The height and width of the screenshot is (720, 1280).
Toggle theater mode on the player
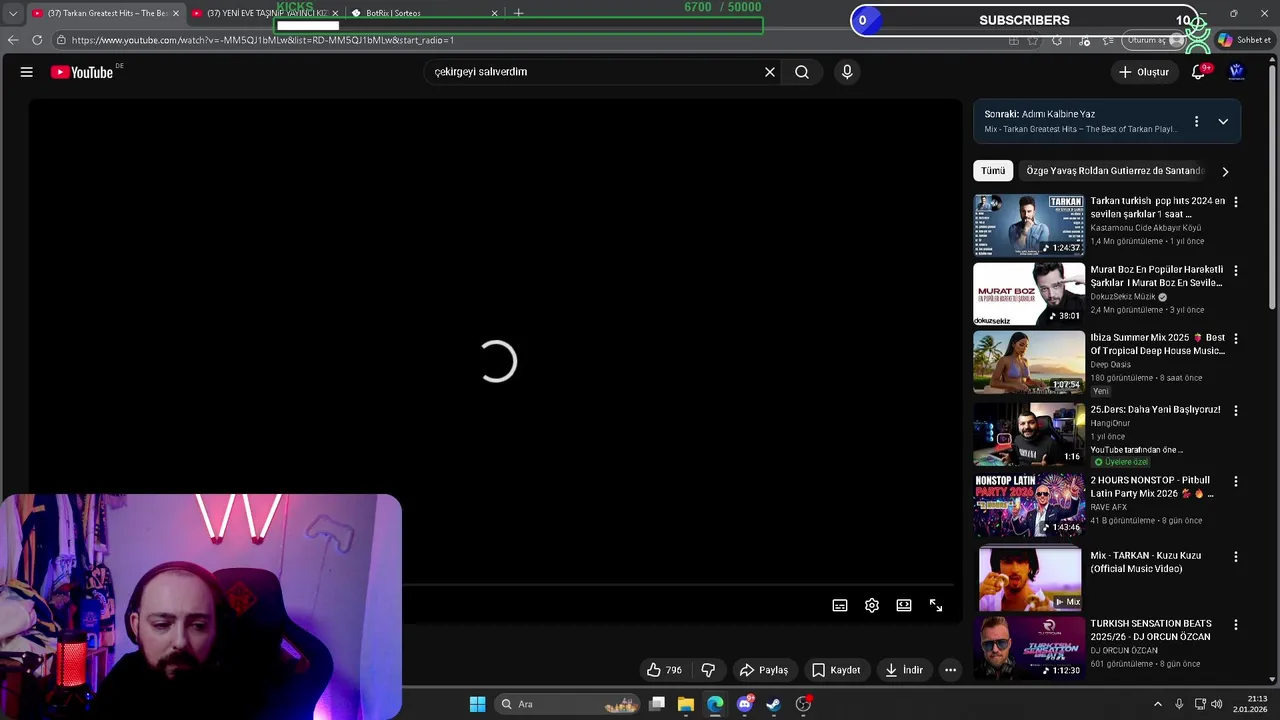(x=904, y=605)
